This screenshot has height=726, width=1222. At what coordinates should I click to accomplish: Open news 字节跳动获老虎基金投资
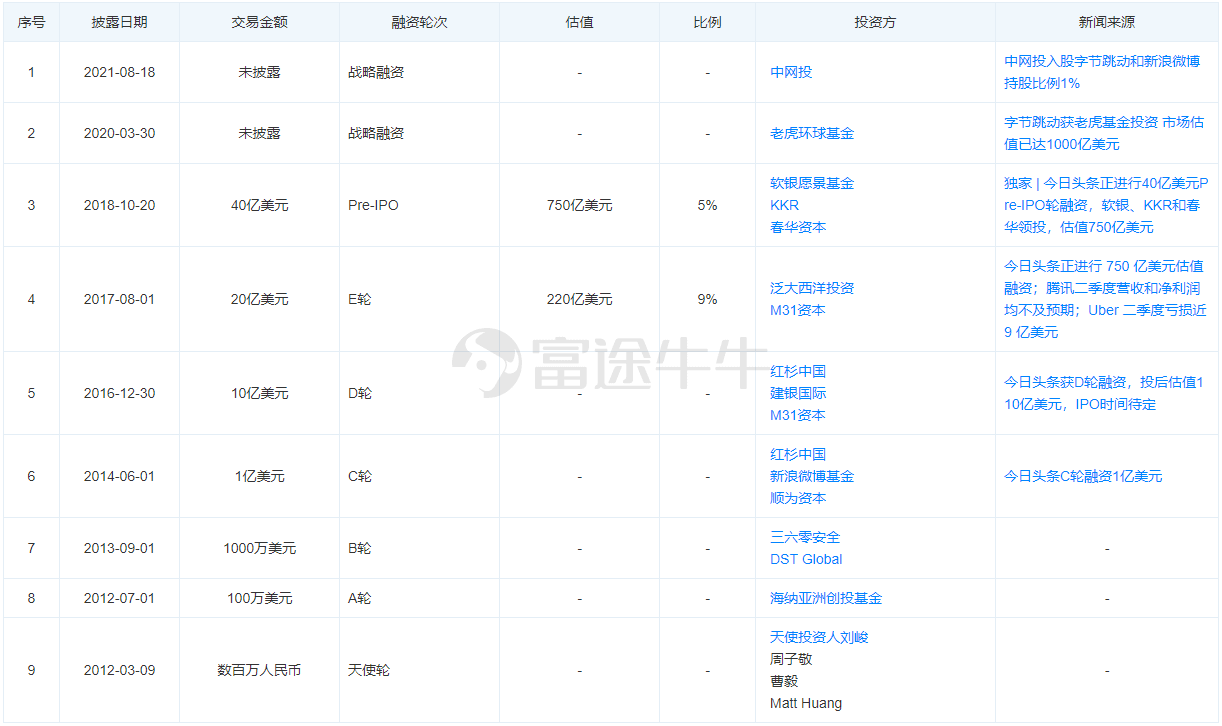tap(1102, 133)
